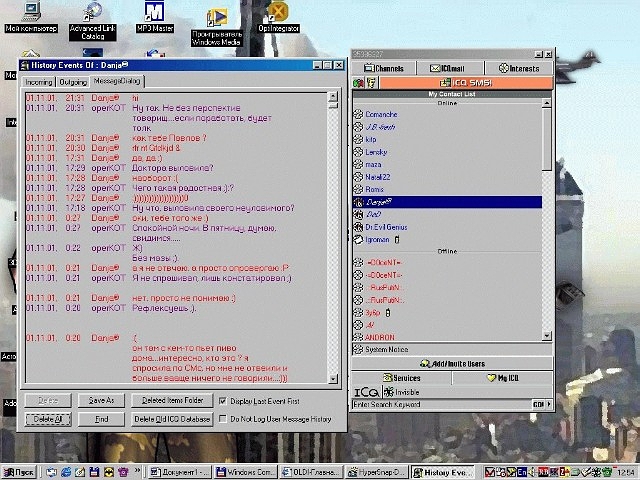Switch to HyperSnap-D taskbar window

(377, 472)
